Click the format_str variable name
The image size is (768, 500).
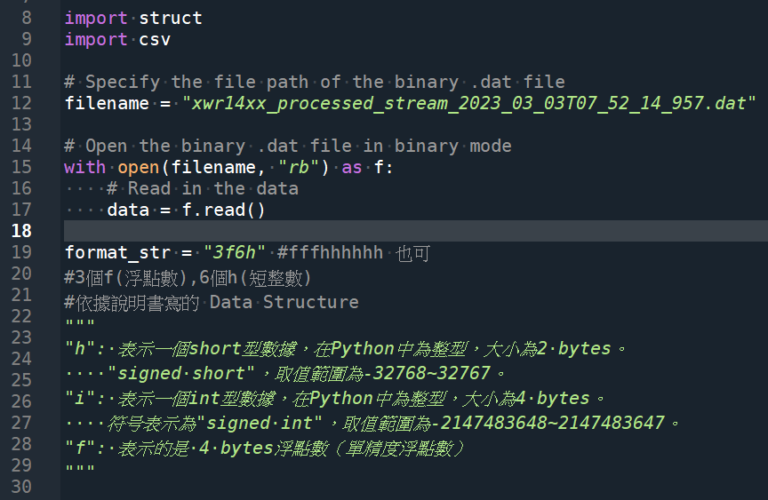118,253
